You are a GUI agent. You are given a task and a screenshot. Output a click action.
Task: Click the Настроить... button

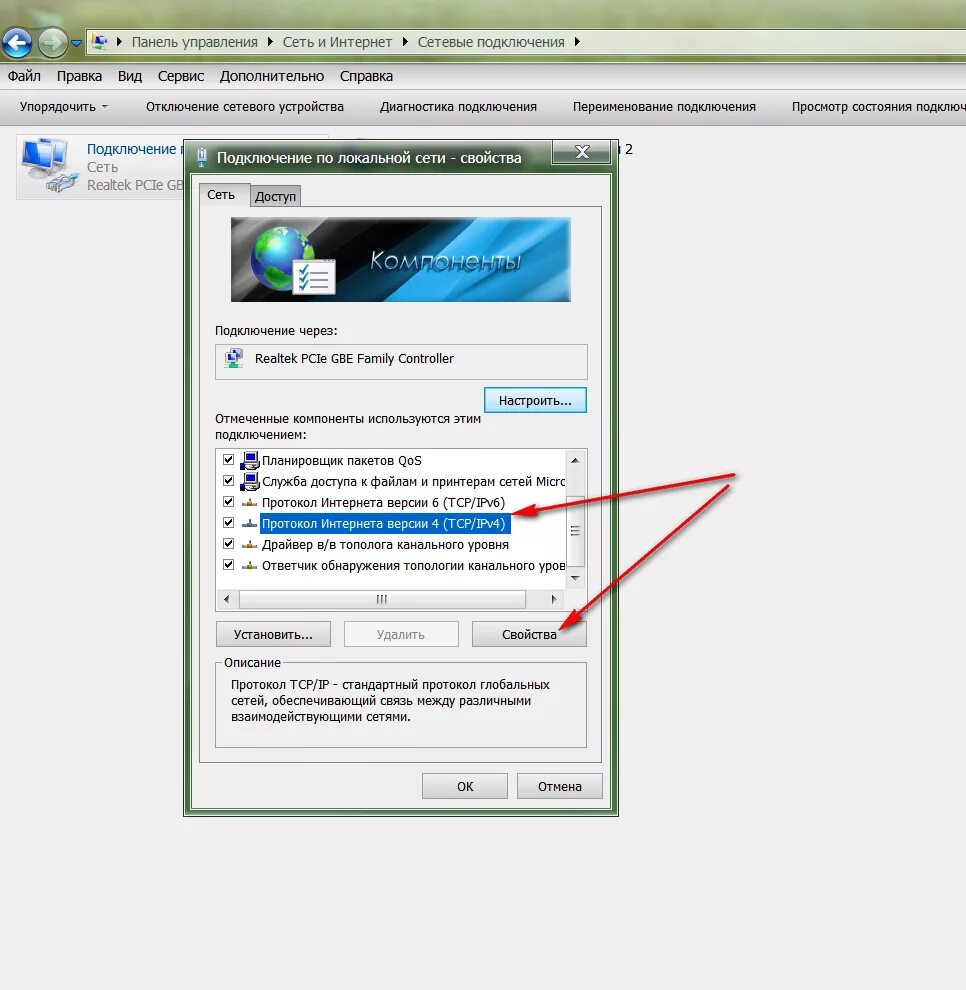[x=535, y=400]
